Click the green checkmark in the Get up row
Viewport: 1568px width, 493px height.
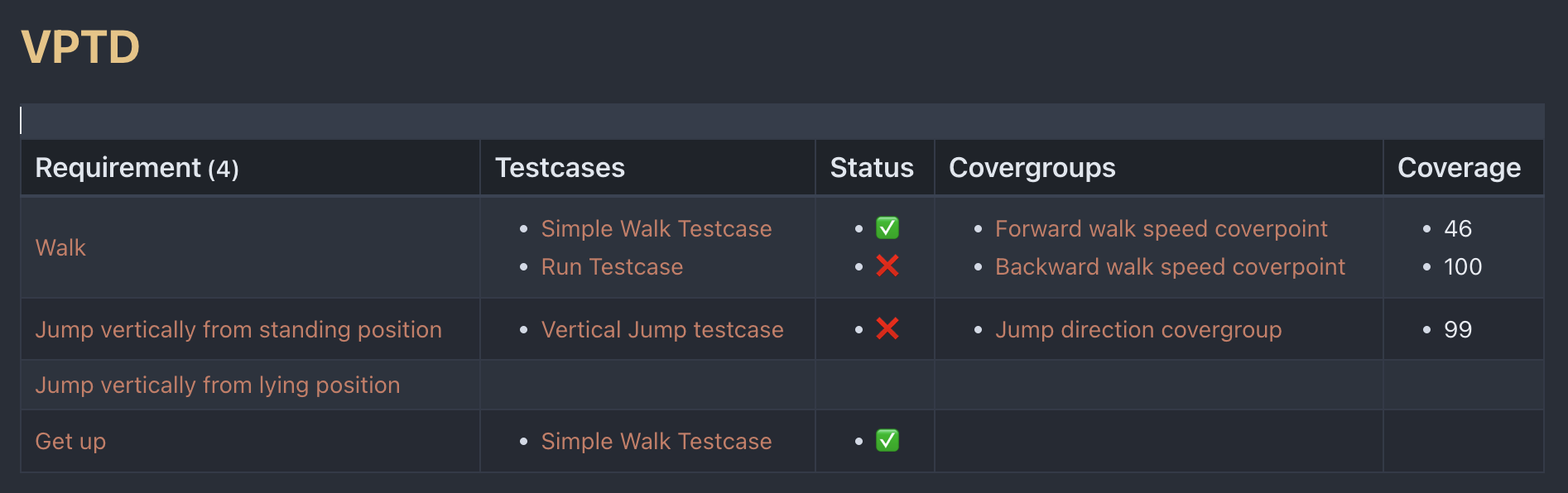point(887,441)
